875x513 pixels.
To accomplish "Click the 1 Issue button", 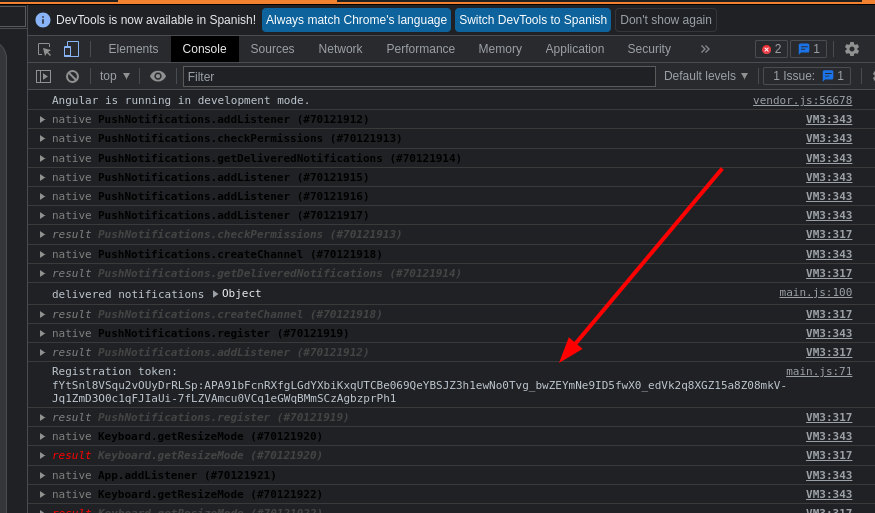I will [807, 76].
